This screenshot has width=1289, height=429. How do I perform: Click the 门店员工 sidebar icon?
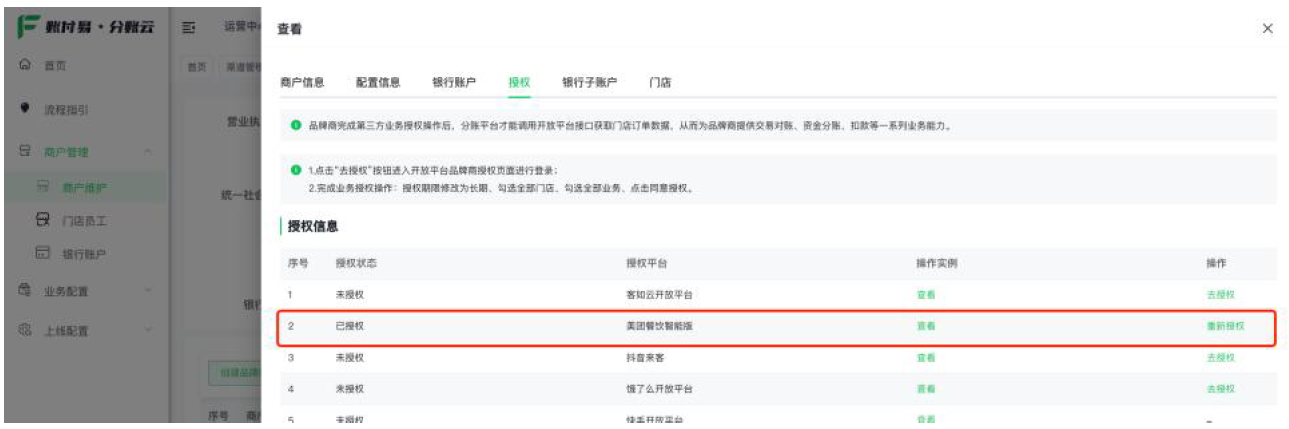coord(42,219)
